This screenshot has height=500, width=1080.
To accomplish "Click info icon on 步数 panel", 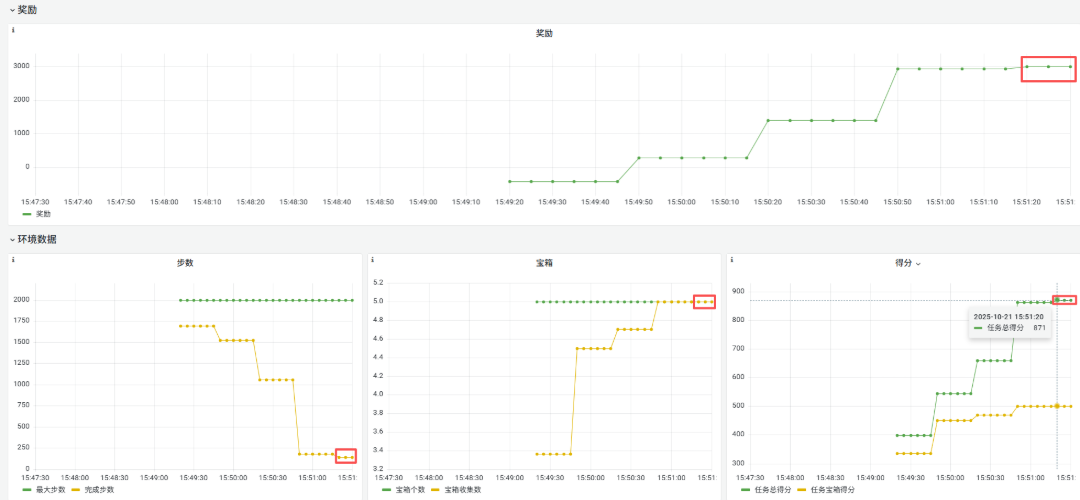I will pyautogui.click(x=13, y=260).
